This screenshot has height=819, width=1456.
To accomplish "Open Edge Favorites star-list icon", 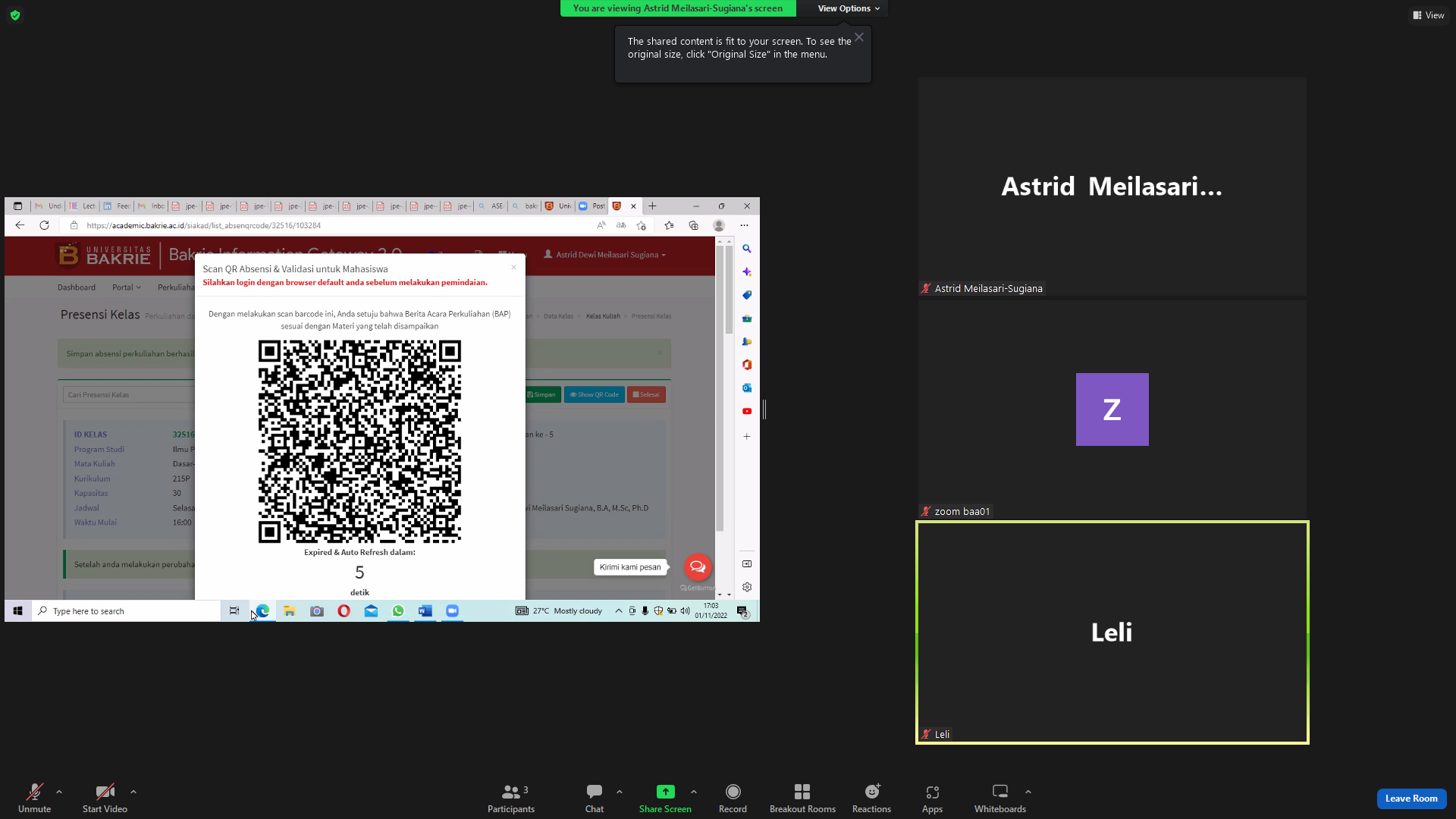I will (669, 225).
